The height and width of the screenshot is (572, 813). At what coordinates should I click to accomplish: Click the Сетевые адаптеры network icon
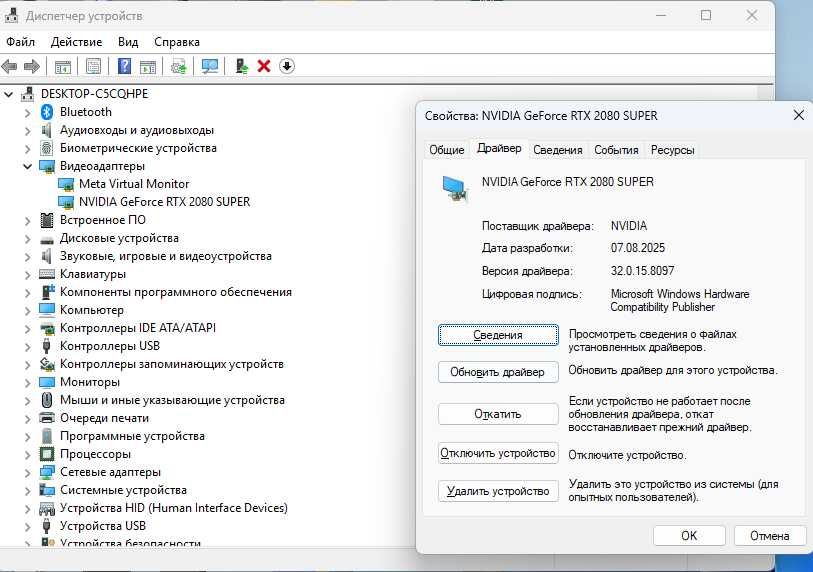[x=47, y=472]
